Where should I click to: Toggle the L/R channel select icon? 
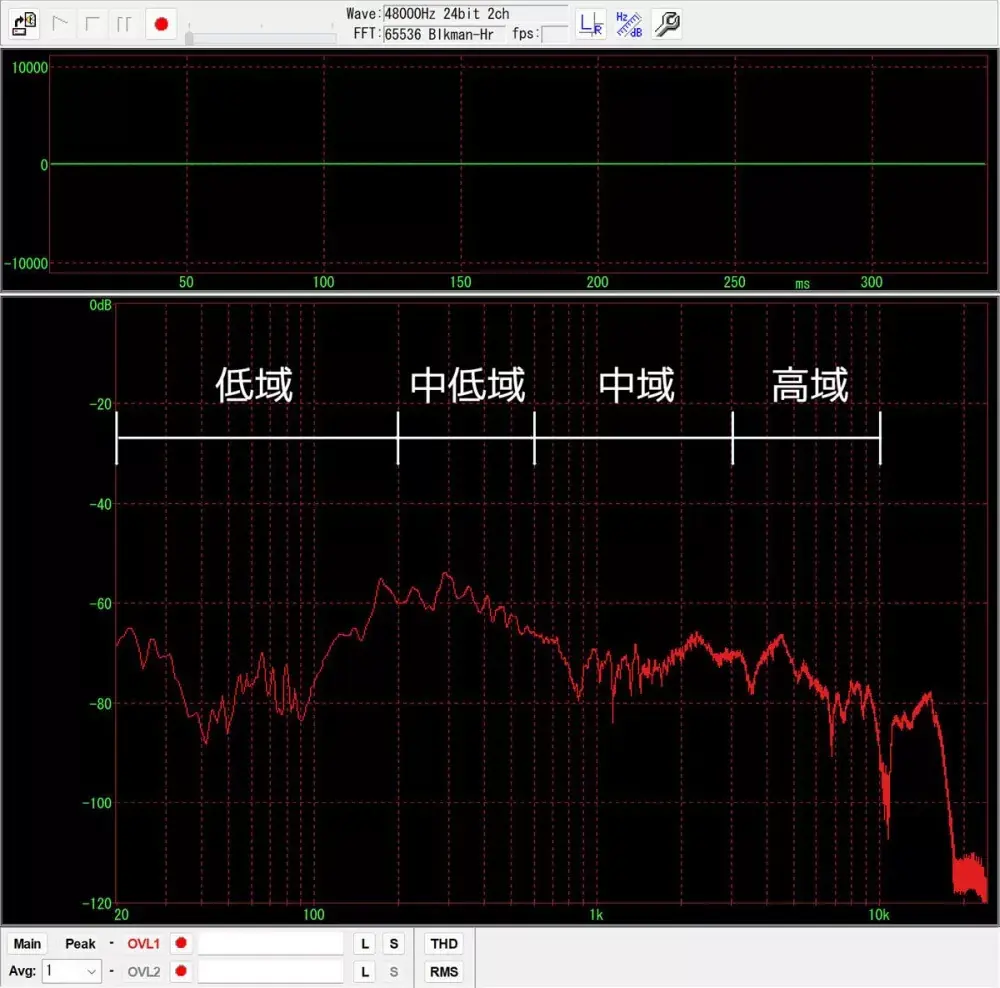click(591, 24)
